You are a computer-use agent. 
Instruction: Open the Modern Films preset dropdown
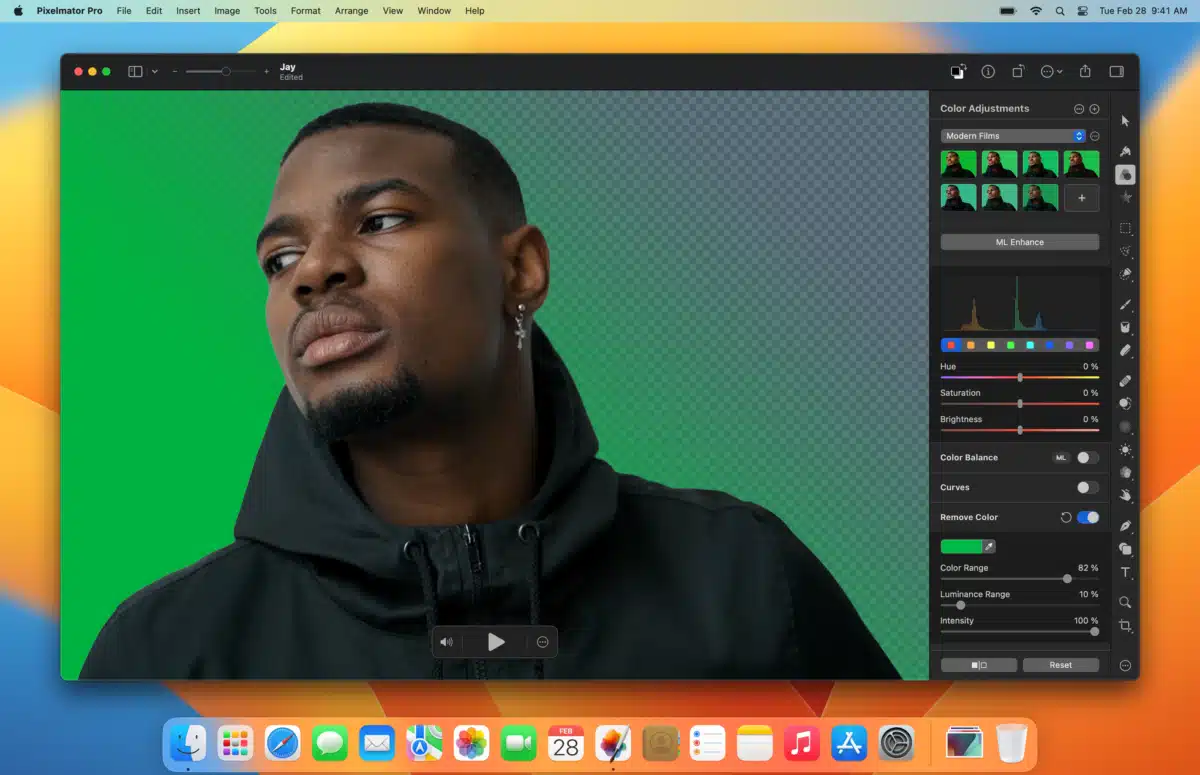[x=1014, y=136]
